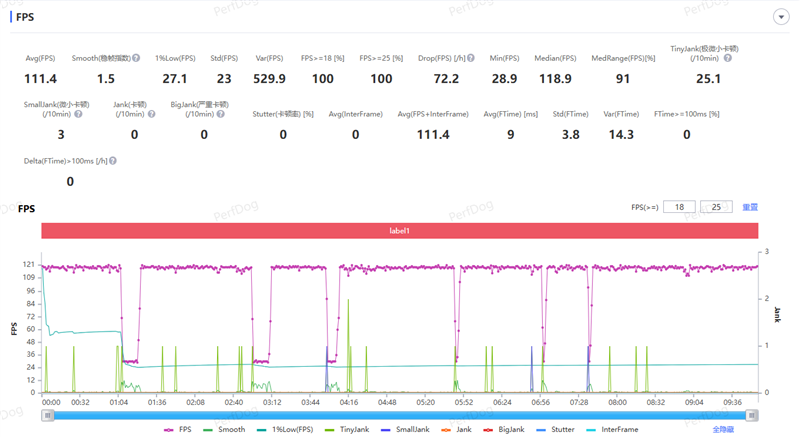Click help icon next to Delta(FTime)>100ms
This screenshot has height=437, width=800.
point(113,161)
